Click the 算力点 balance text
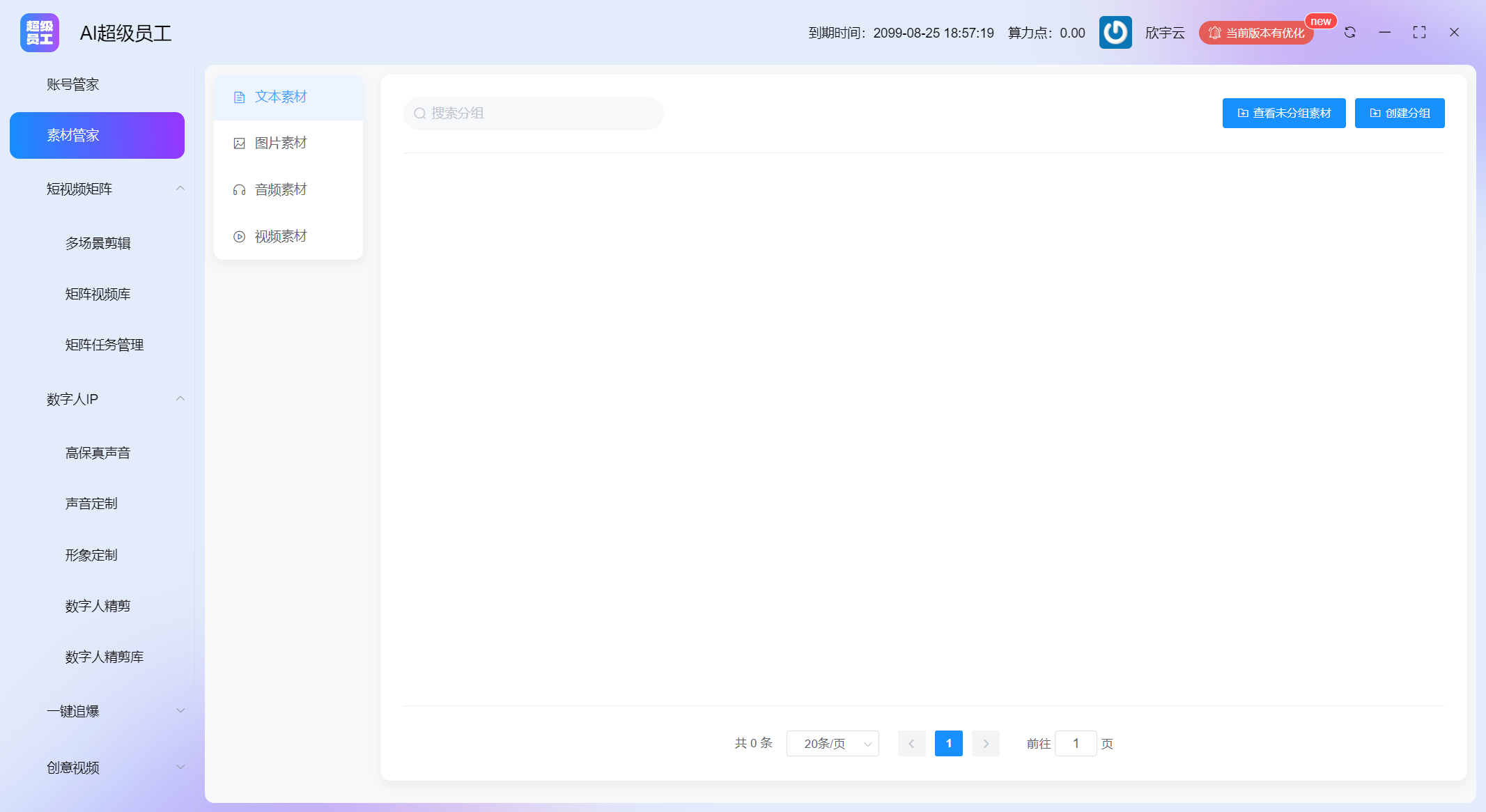The image size is (1486, 812). pos(1046,33)
